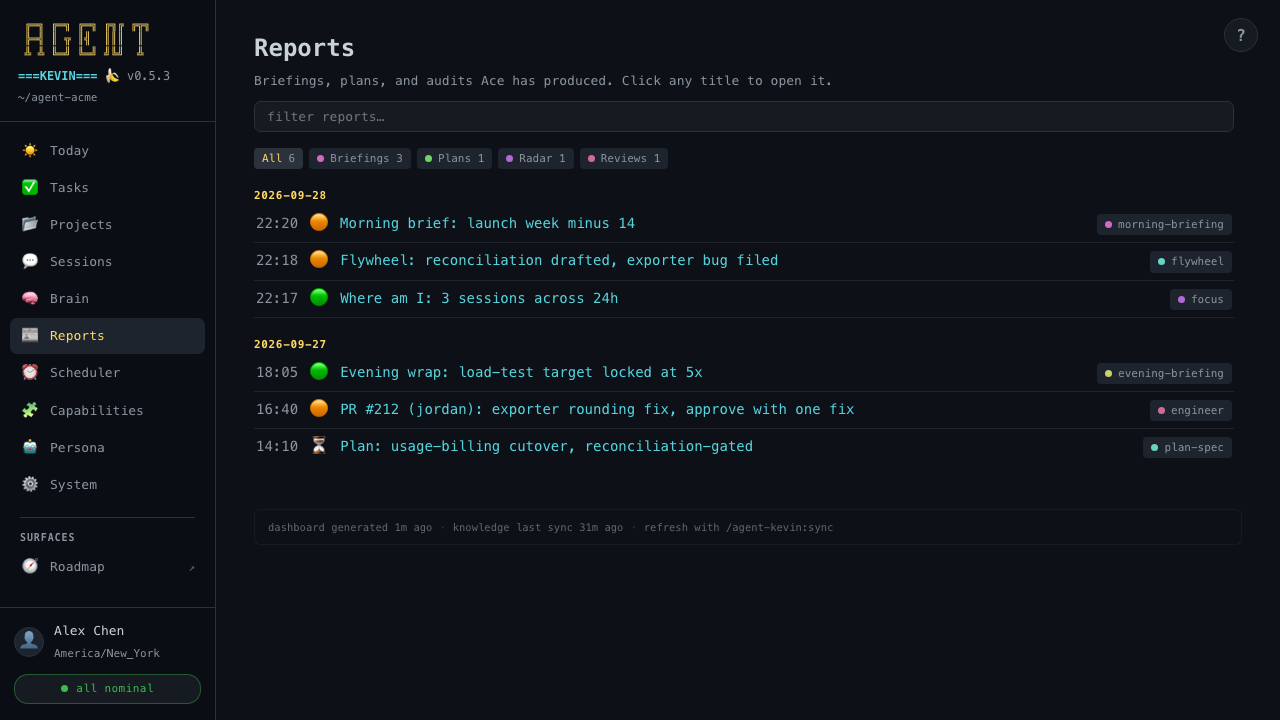Screen dimensions: 1280x720
Task: Click the alarm clock Scheduler icon
Action: click(x=30, y=372)
